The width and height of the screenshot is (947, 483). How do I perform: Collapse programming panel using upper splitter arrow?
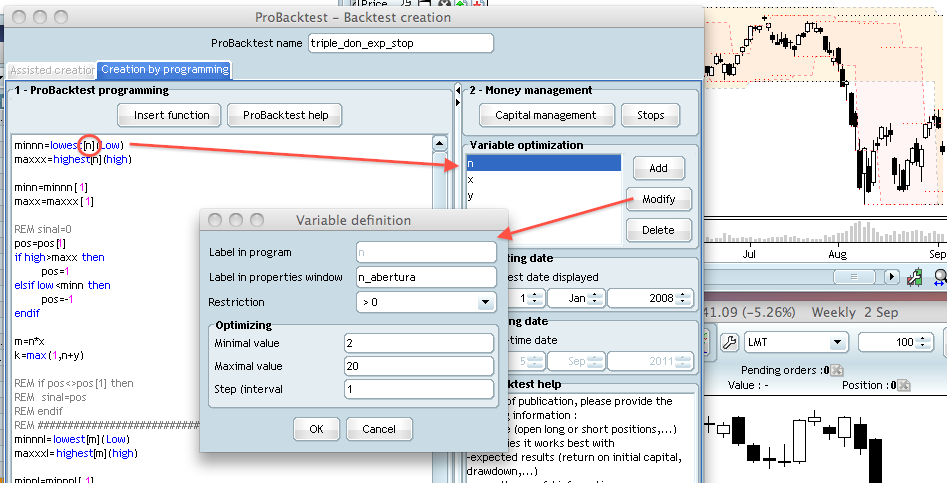coord(457,91)
